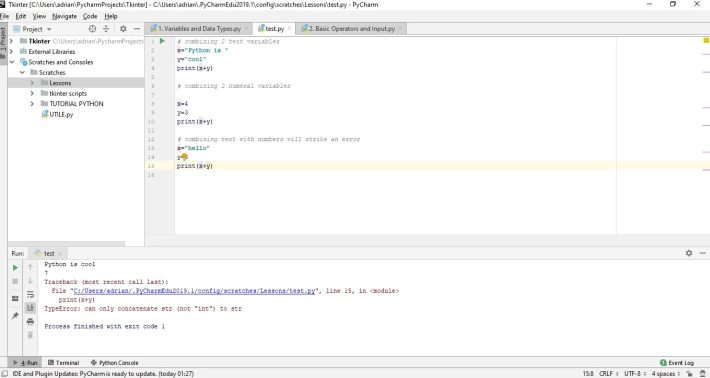
Task: Collapse Scratches and Consoles node
Action: [x=11, y=62]
